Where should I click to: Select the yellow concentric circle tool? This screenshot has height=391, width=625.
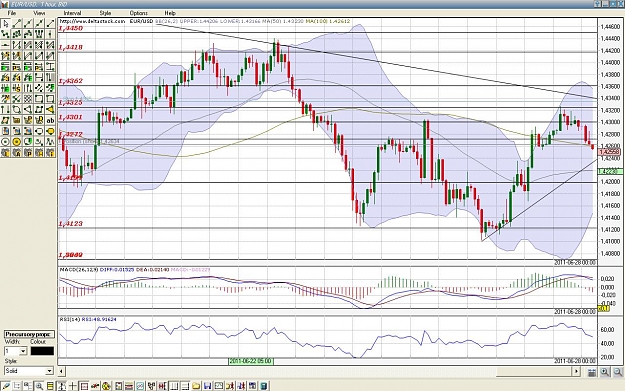(16, 141)
